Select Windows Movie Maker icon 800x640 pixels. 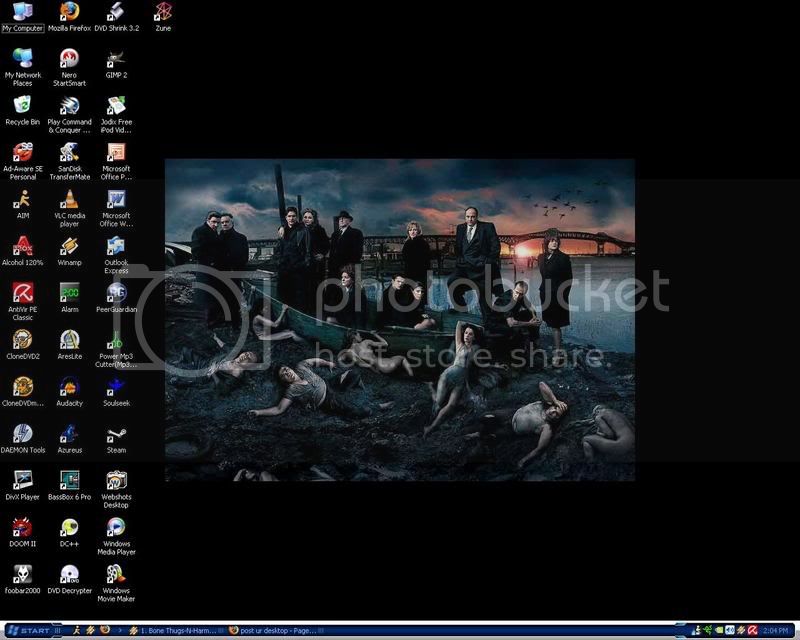(x=116, y=583)
